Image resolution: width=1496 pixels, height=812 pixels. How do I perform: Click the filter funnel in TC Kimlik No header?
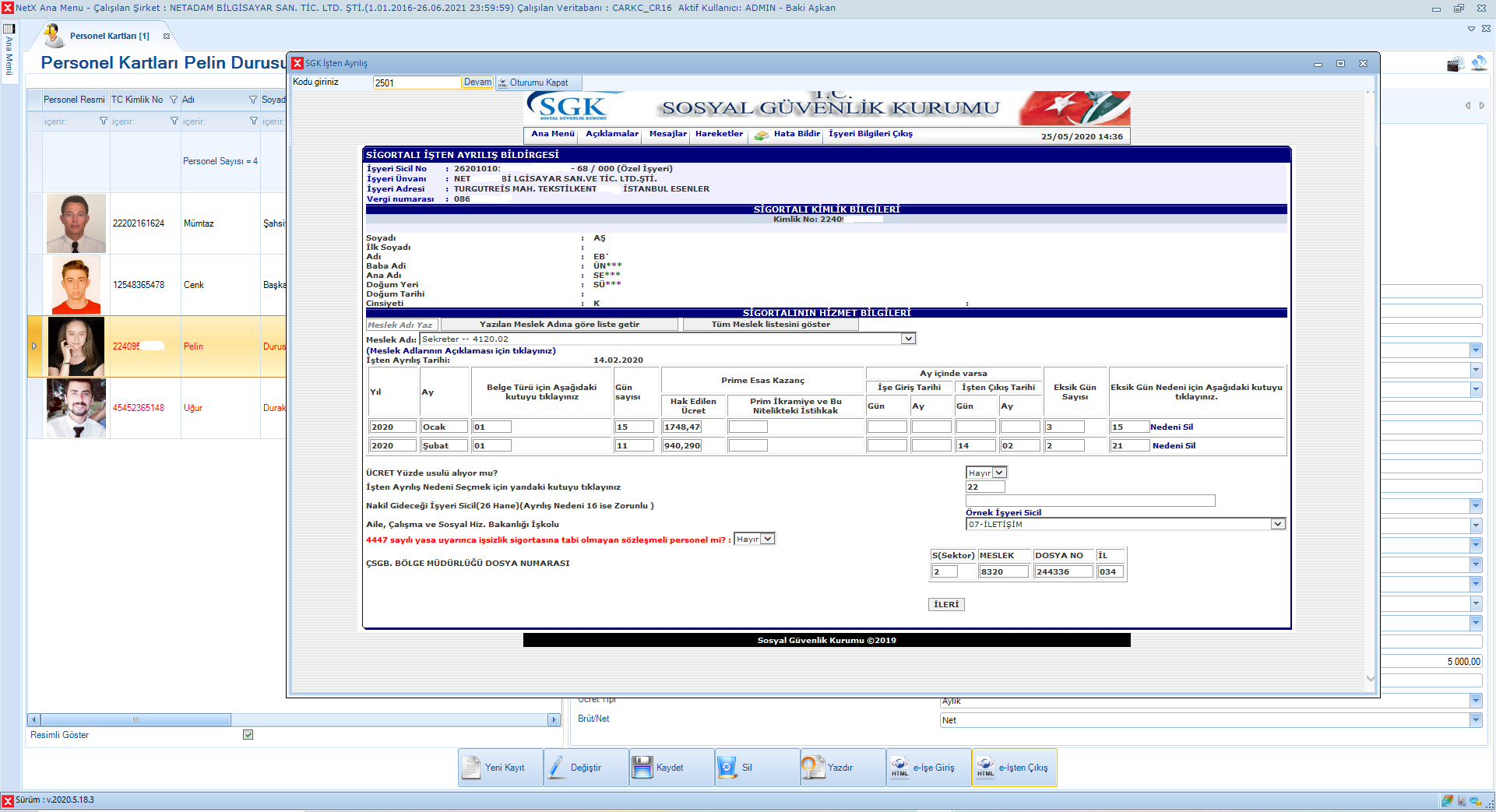click(x=174, y=100)
